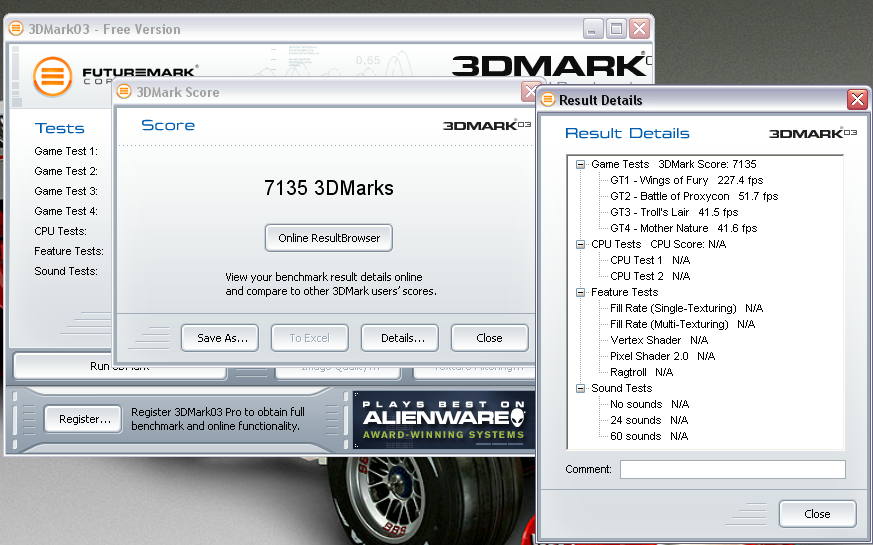Click the To Excel button

[x=310, y=338]
